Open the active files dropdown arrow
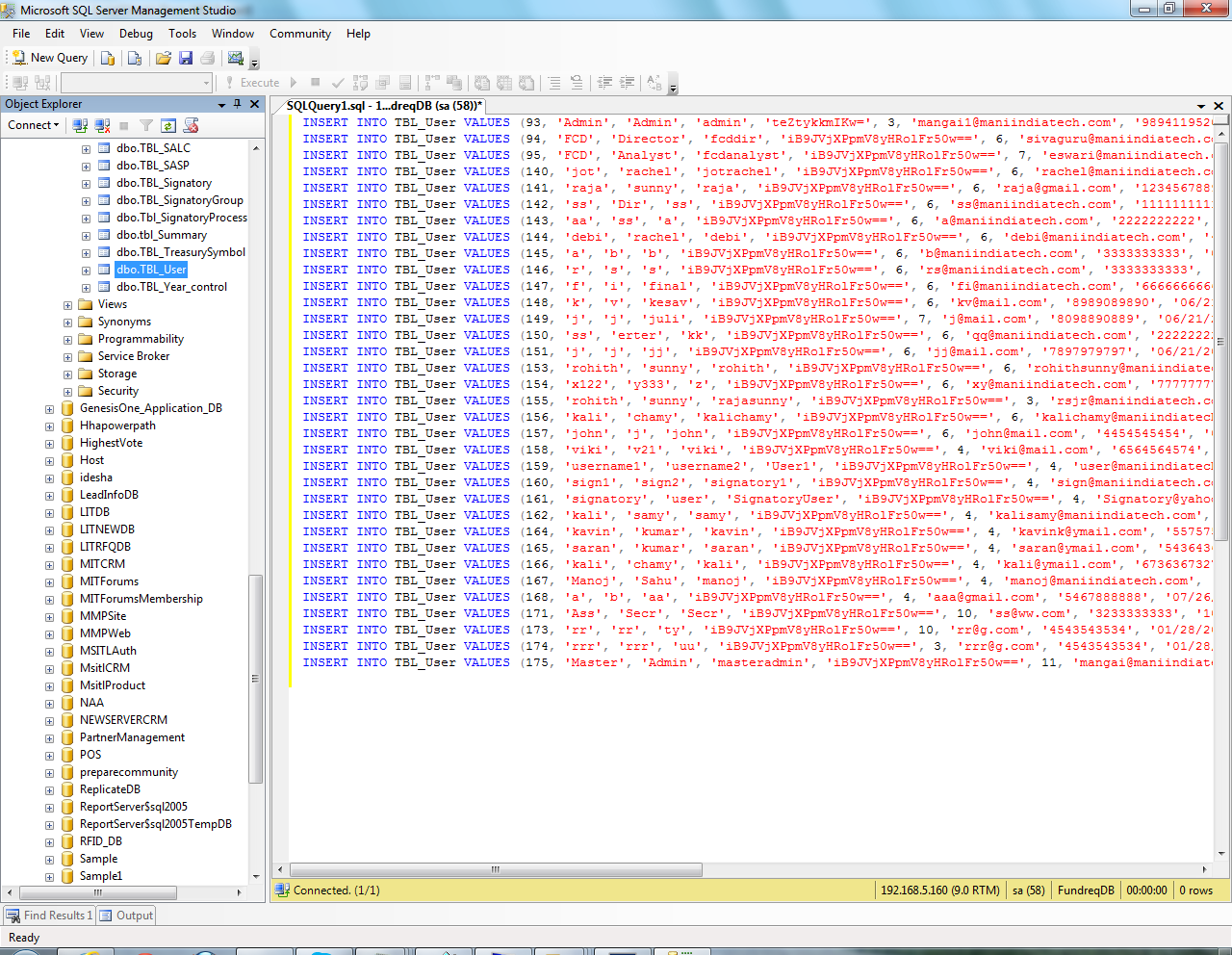Viewport: 1232px width, 955px height. pyautogui.click(x=1201, y=106)
